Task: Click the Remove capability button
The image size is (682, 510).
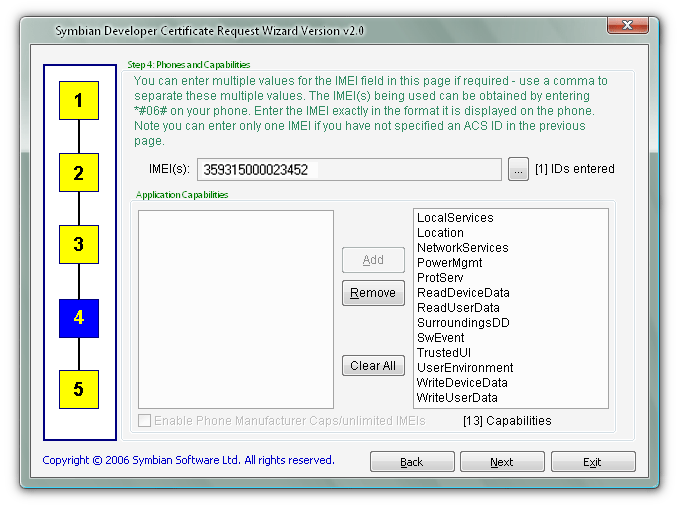Action: pyautogui.click(x=373, y=293)
